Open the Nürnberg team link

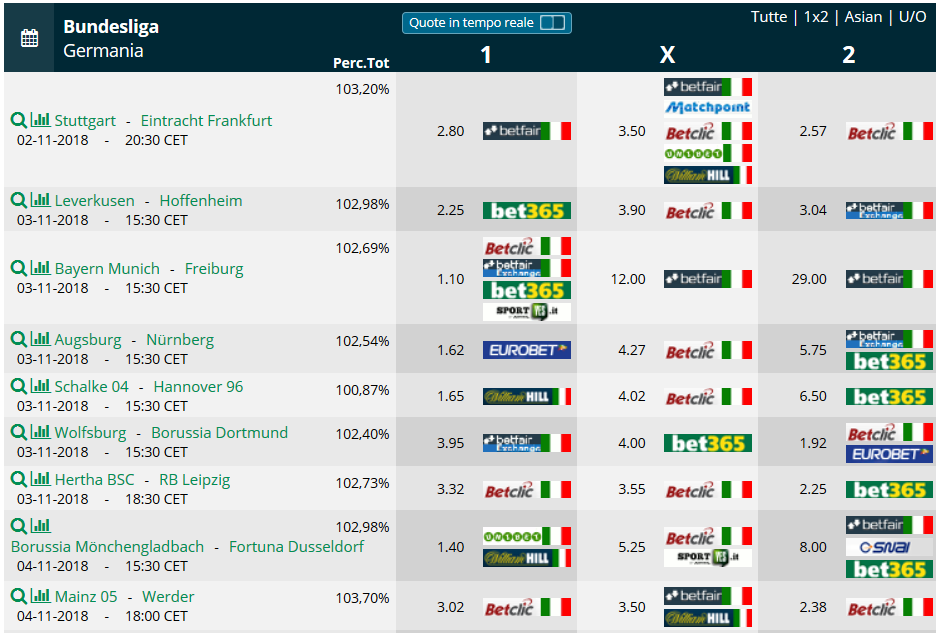180,340
